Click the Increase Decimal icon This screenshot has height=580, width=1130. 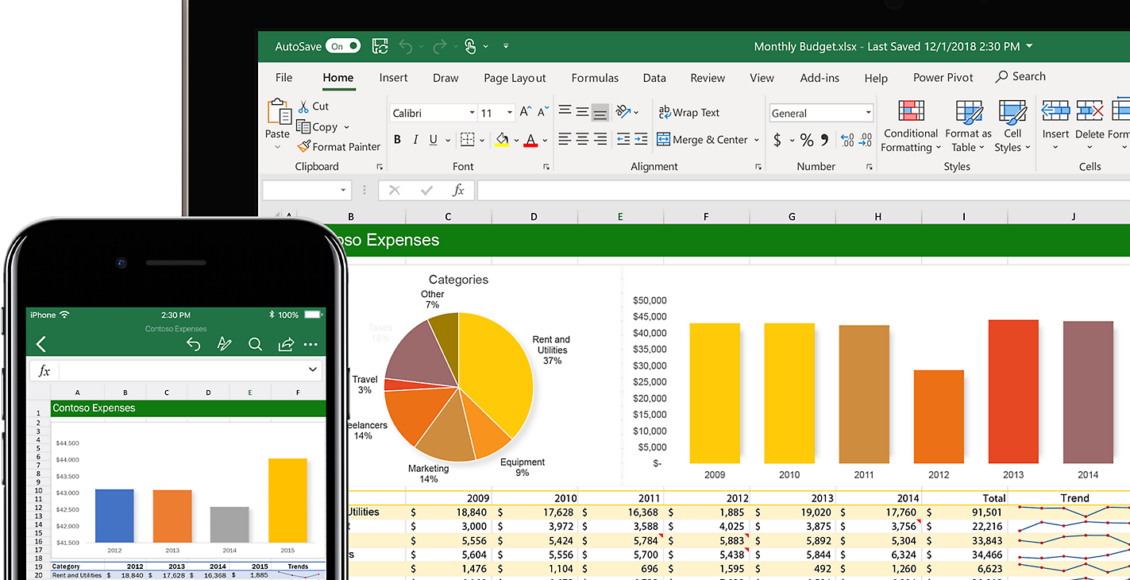(847, 140)
